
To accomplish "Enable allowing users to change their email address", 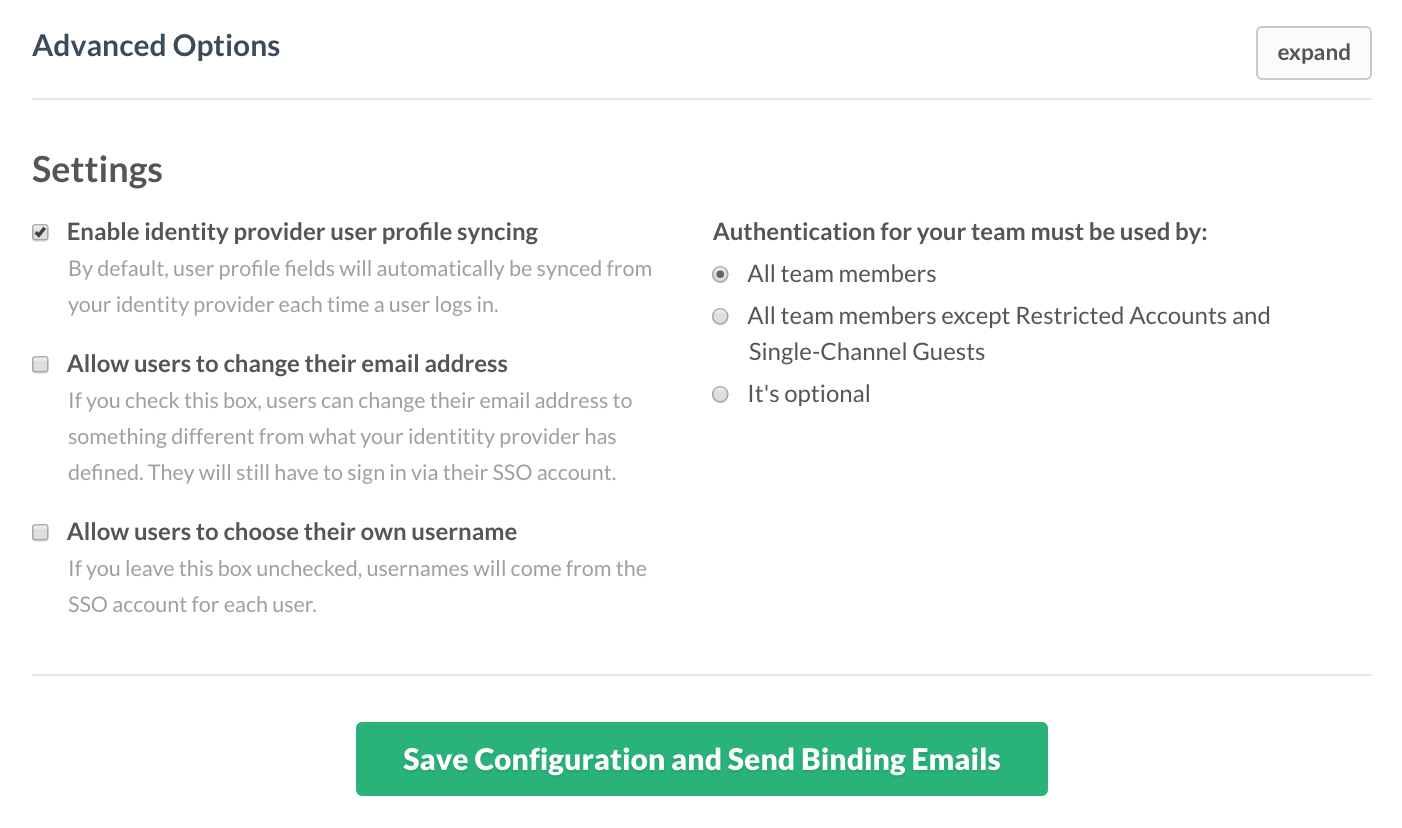I will [x=40, y=364].
